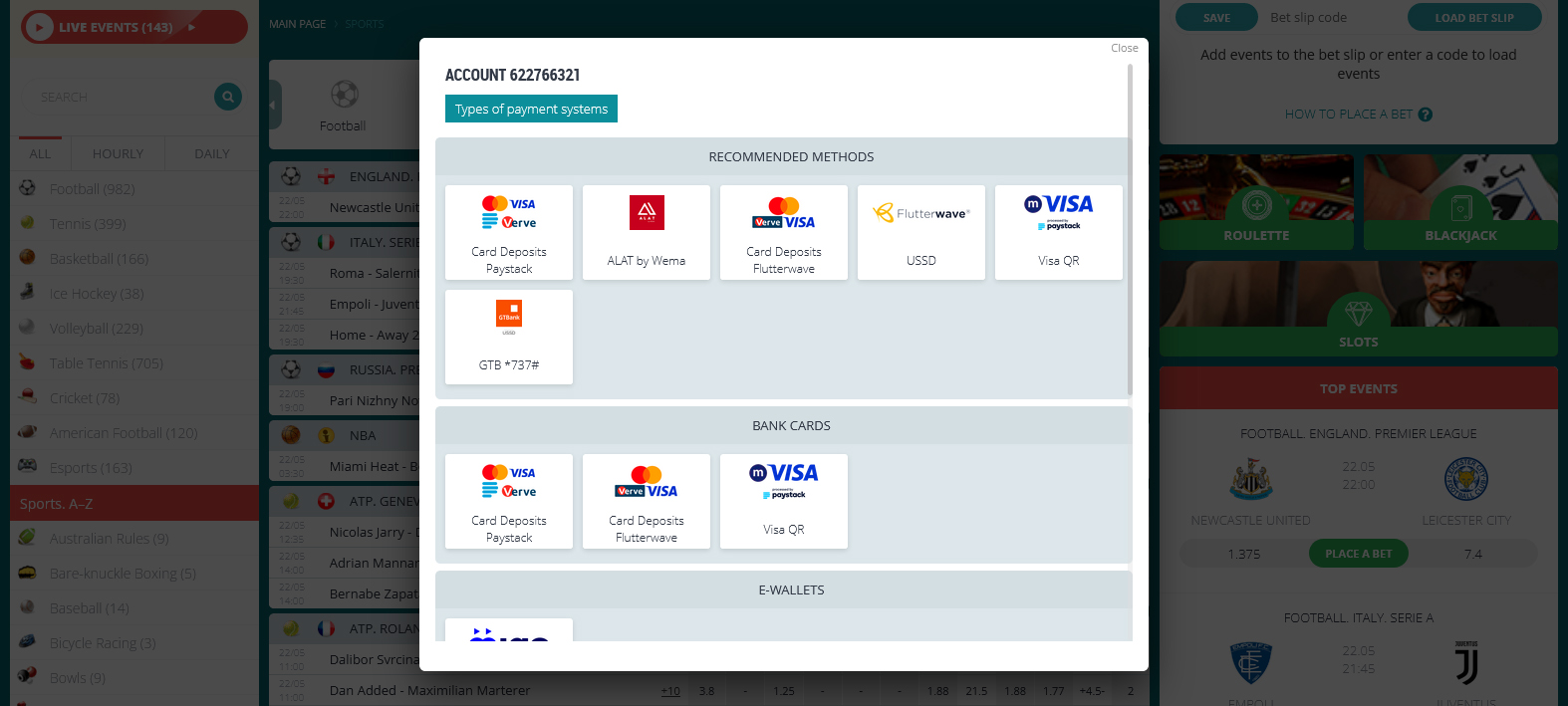Image resolution: width=1568 pixels, height=706 pixels.
Task: Open Bowls (9) sport category
Action: [x=134, y=678]
